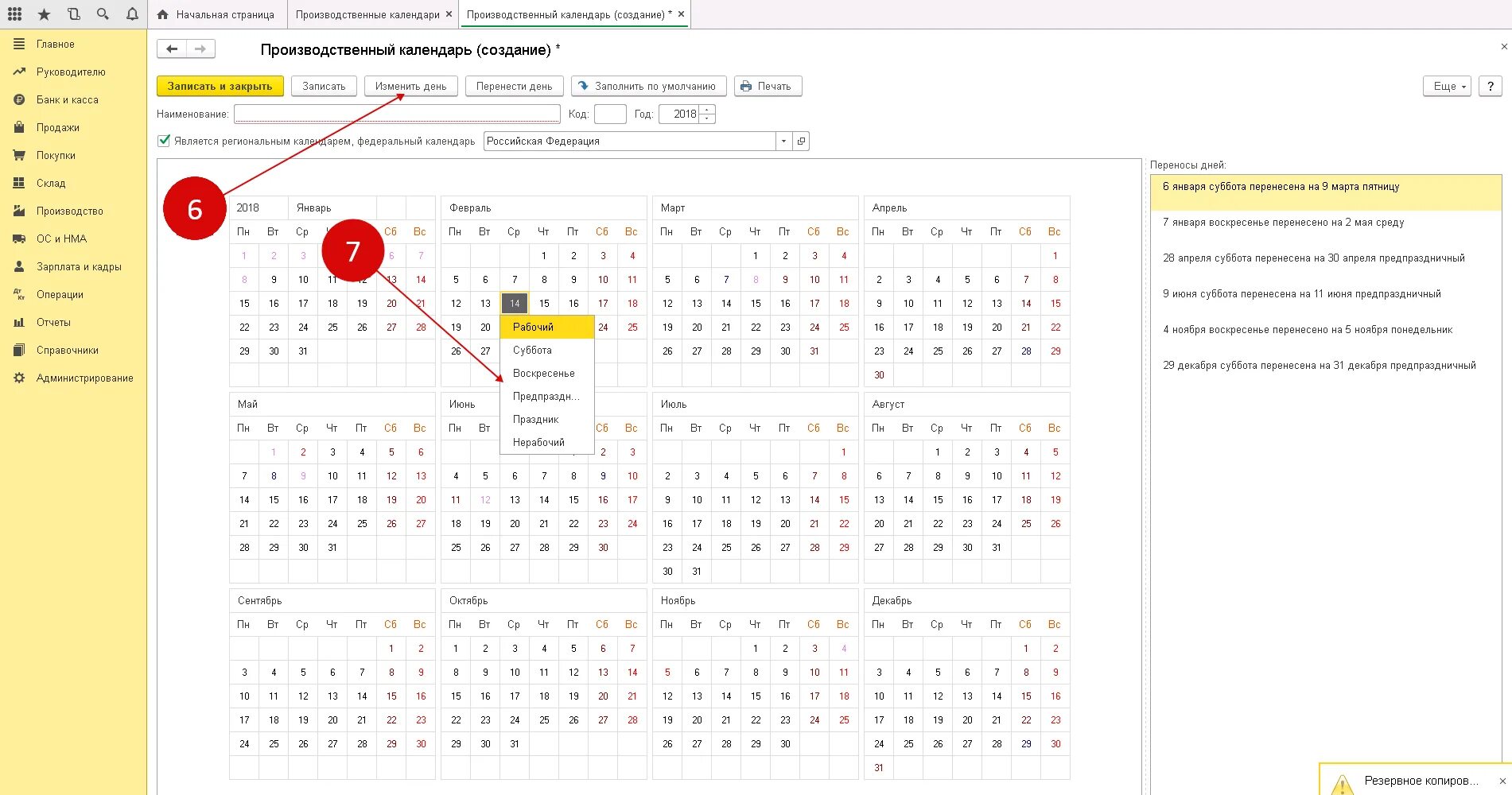Open the history icon in top bar

click(73, 14)
